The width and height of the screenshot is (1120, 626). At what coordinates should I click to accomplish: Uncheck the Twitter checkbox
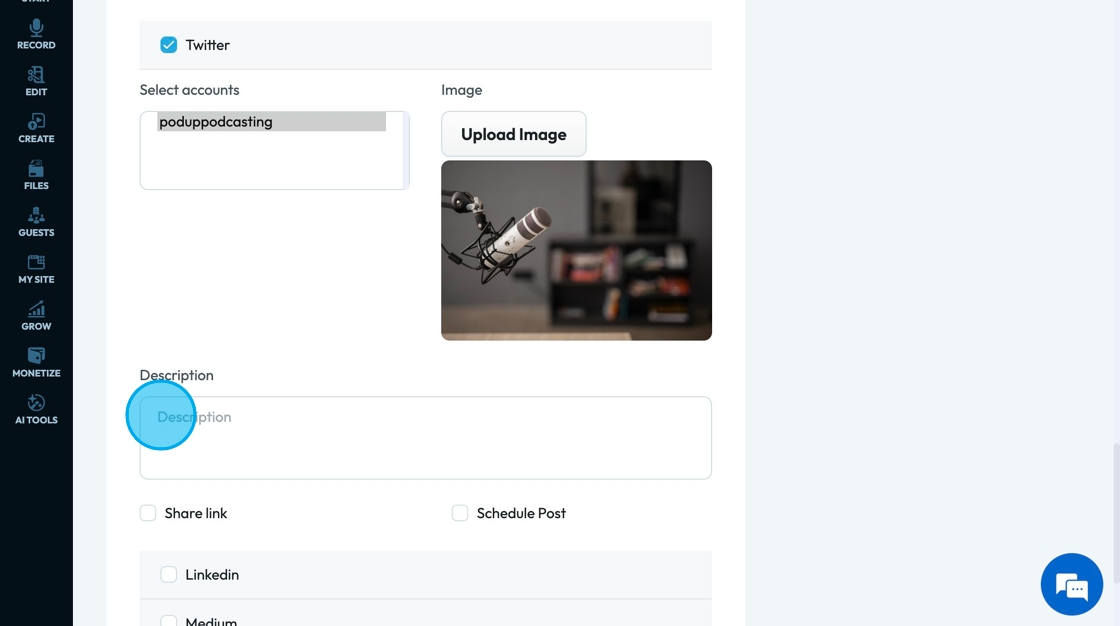coord(169,45)
